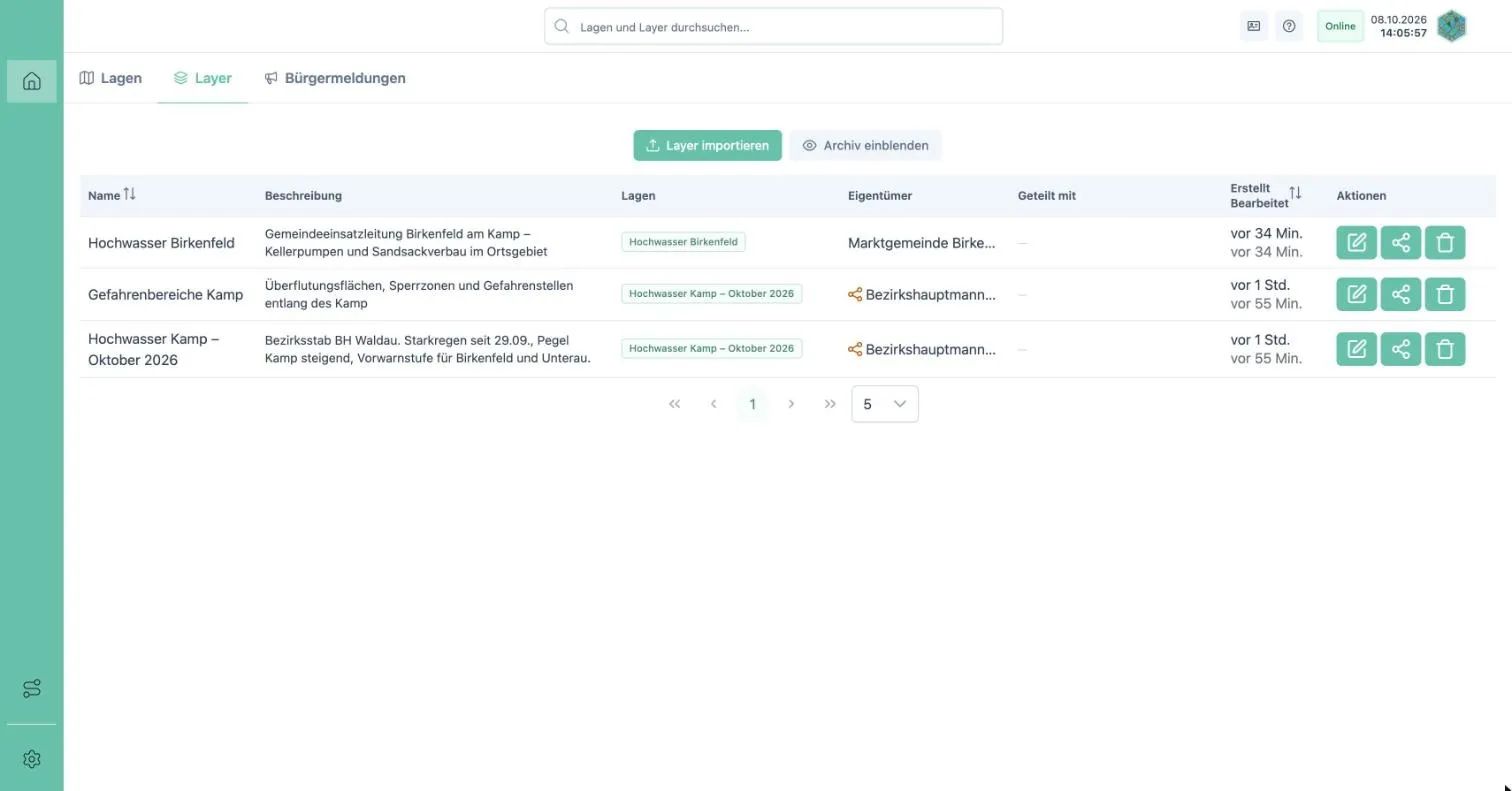
Task: Click the Gefahrenbereiche Kamp layer name
Action: point(166,294)
